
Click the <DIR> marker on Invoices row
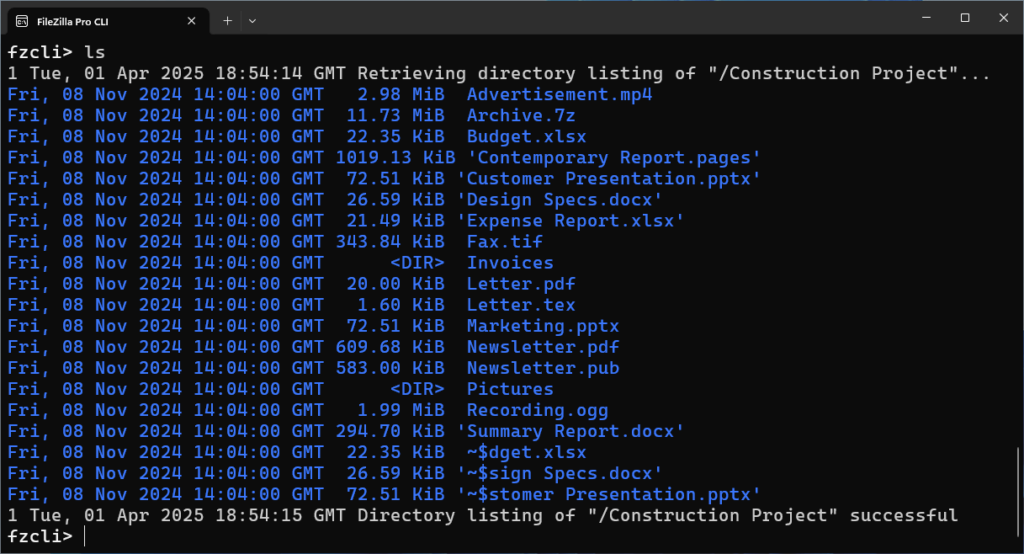(x=417, y=263)
